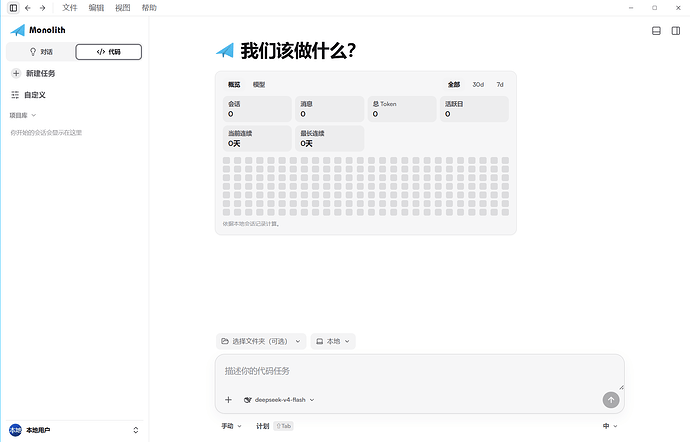Open the 编辑 menu

96,8
